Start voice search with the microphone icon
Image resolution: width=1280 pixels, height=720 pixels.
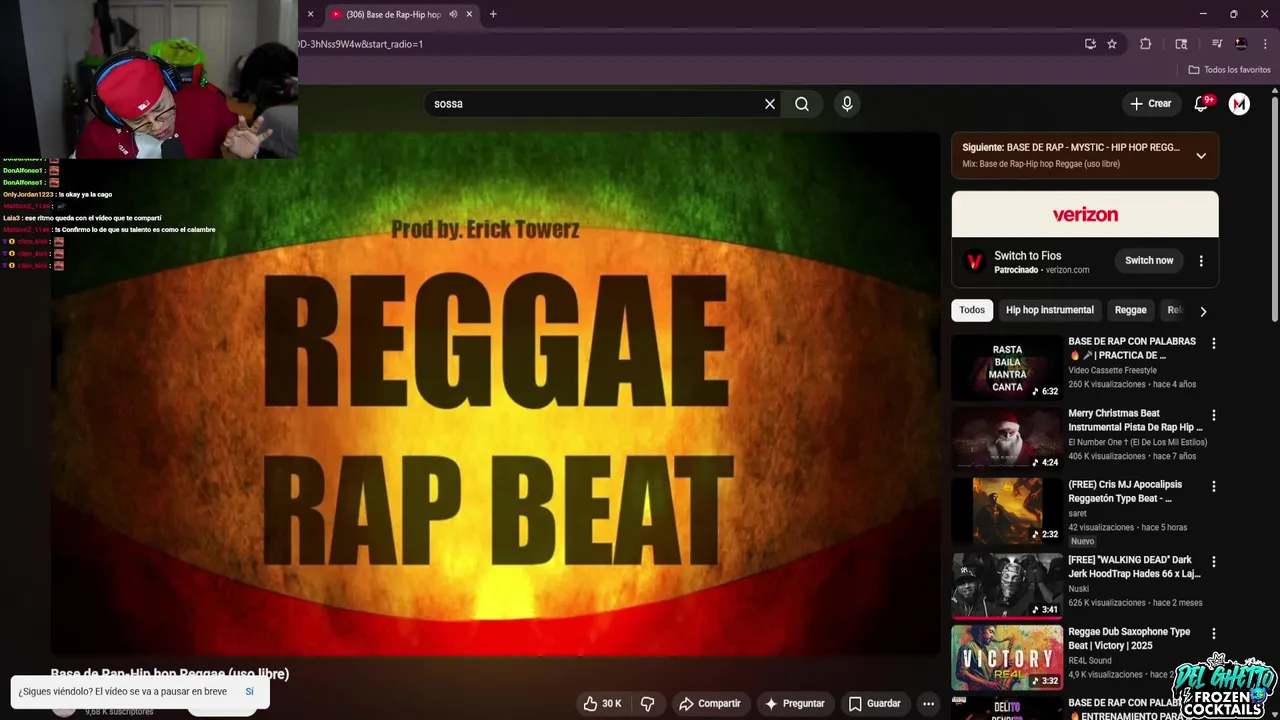pyautogui.click(x=847, y=104)
